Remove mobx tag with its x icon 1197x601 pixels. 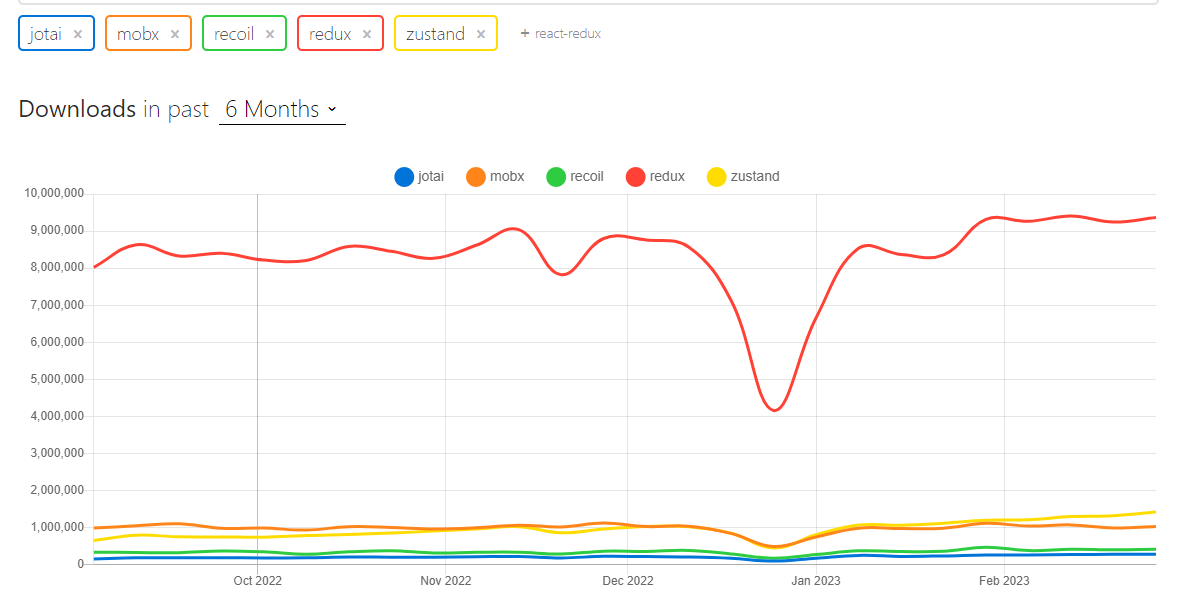pos(175,34)
